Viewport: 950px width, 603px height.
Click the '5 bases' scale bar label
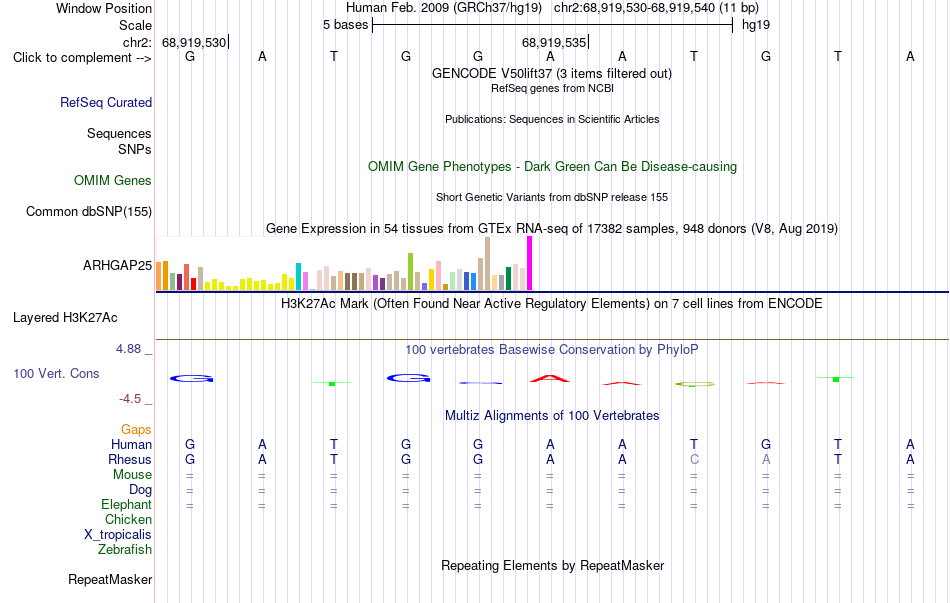pos(345,25)
